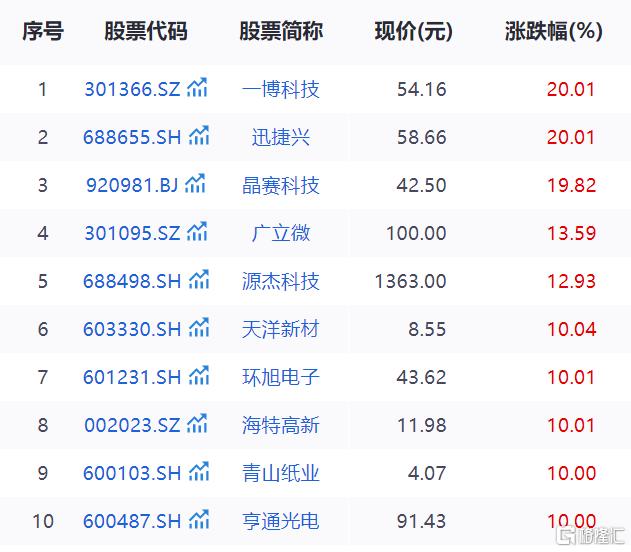Select price cell 1363.00
The height and width of the screenshot is (552, 631).
(x=411, y=281)
